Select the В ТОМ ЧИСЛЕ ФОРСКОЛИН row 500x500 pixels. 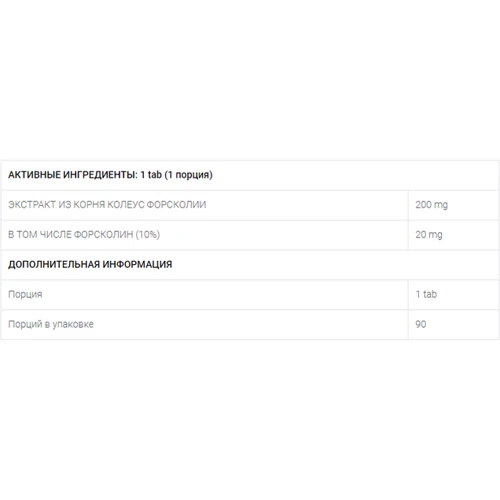pyautogui.click(x=250, y=235)
